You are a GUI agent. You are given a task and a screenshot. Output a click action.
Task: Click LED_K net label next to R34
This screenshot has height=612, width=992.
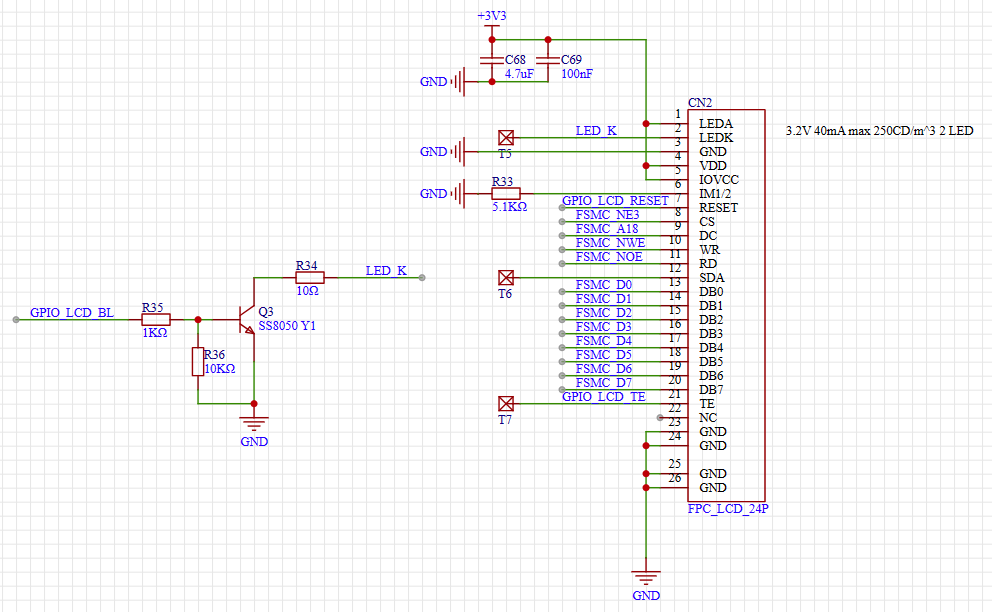coord(386,270)
